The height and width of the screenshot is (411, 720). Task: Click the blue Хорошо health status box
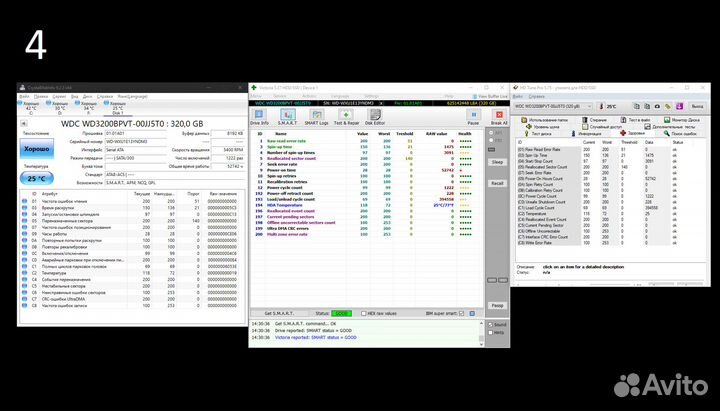(36, 146)
